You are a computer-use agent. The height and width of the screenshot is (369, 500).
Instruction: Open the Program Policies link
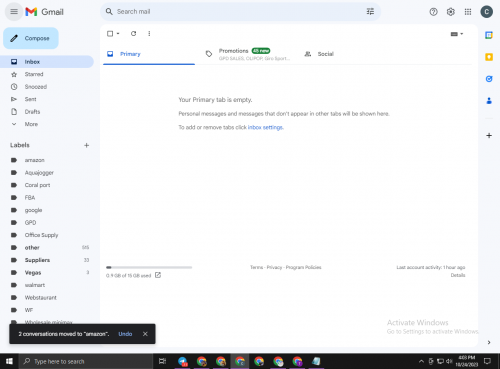pyautogui.click(x=304, y=267)
